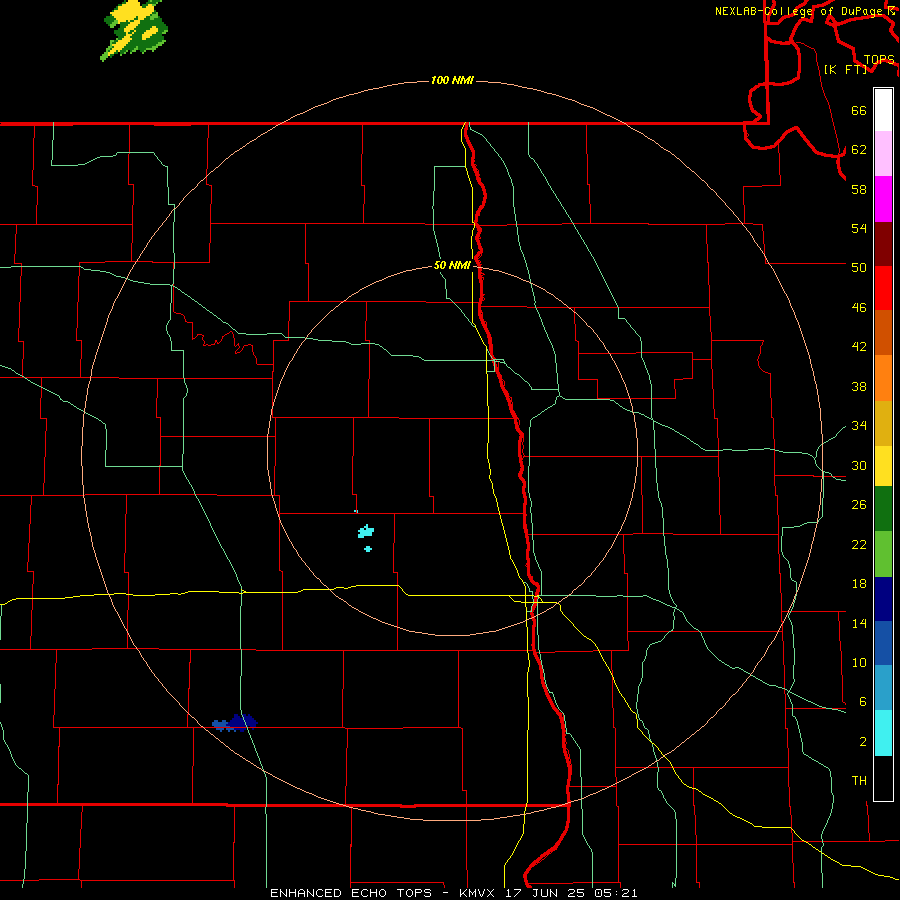Click the bright red legend swatch near 46–50
This screenshot has width=900, height=900.
[883, 288]
